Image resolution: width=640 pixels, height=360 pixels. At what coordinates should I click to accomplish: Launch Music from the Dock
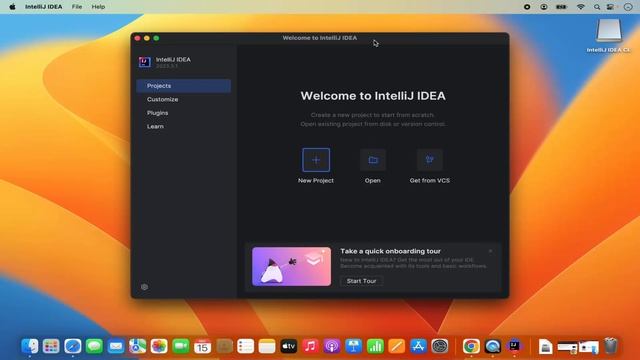pyautogui.click(x=310, y=346)
